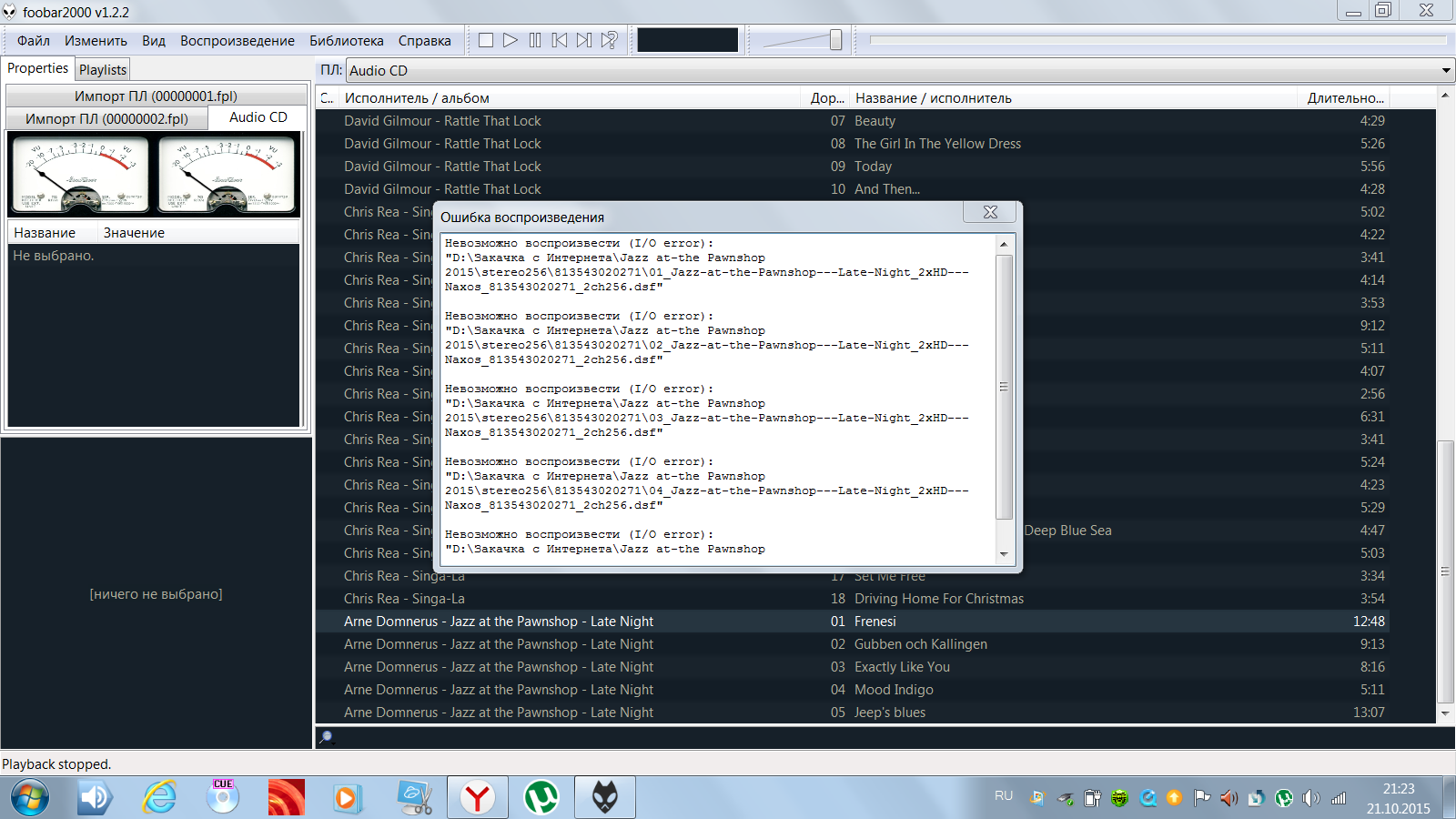
Task: Open the CUE disc app in taskbar
Action: coord(223,798)
